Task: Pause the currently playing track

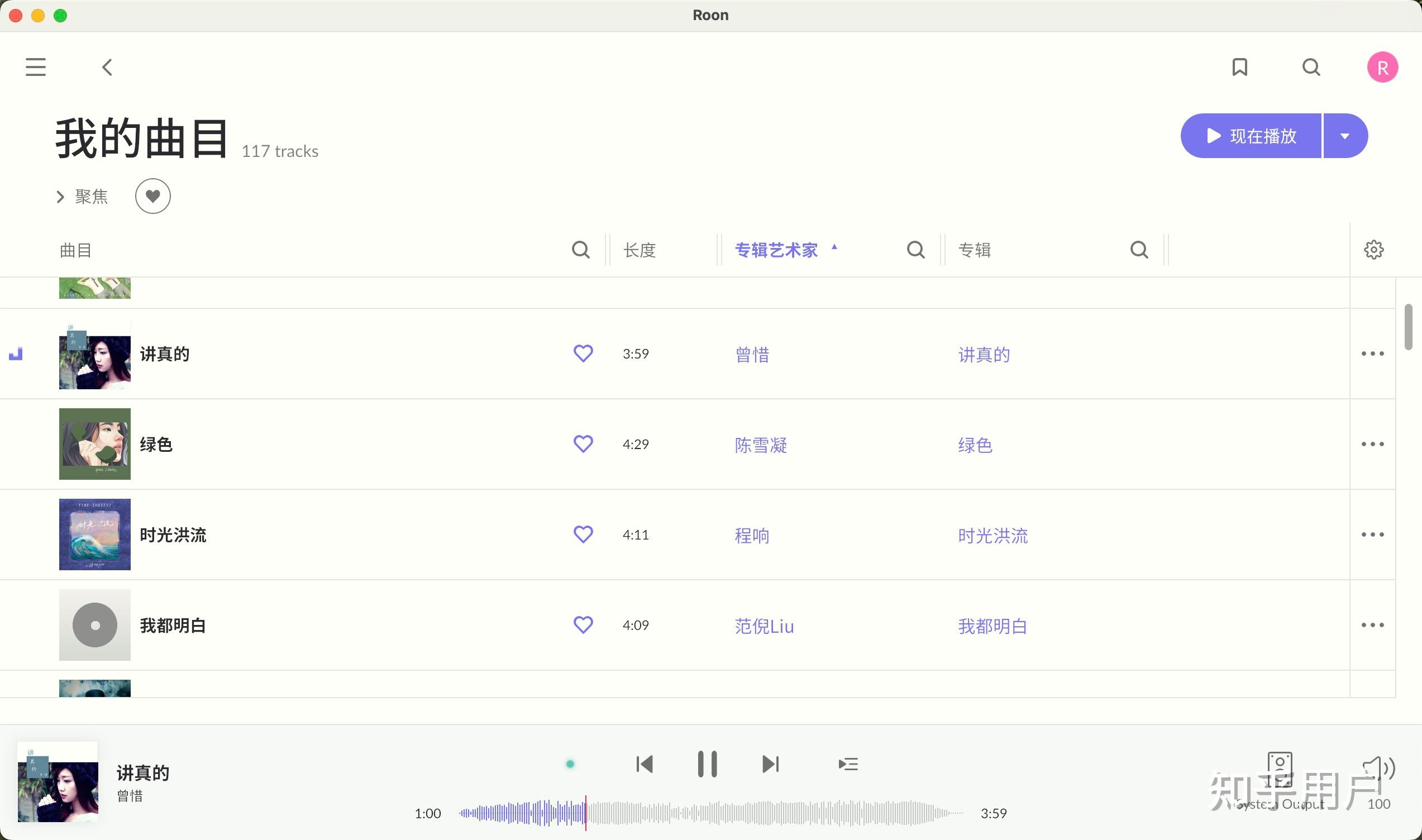Action: tap(707, 763)
